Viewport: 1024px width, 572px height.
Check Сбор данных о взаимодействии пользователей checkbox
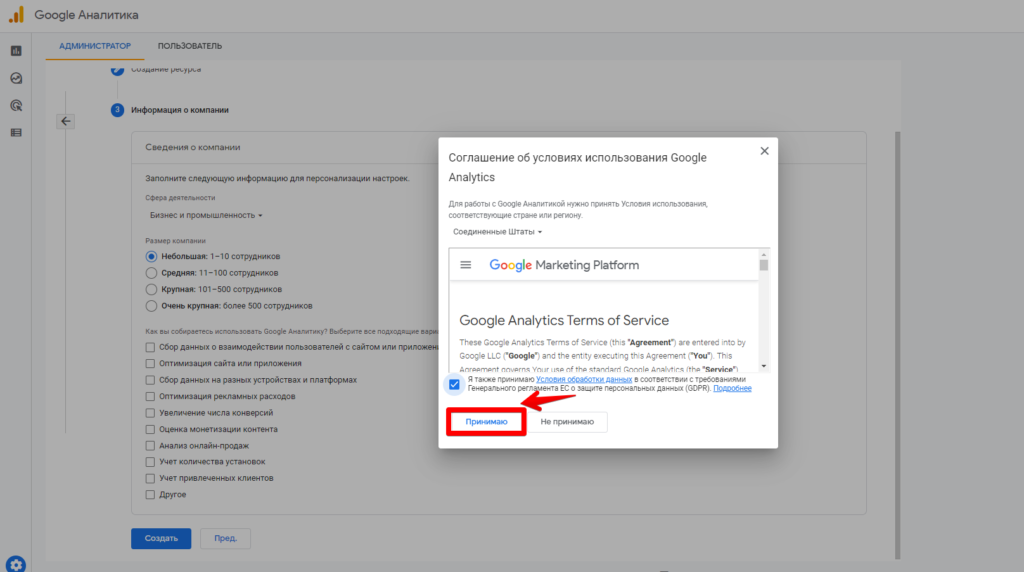[x=150, y=347]
